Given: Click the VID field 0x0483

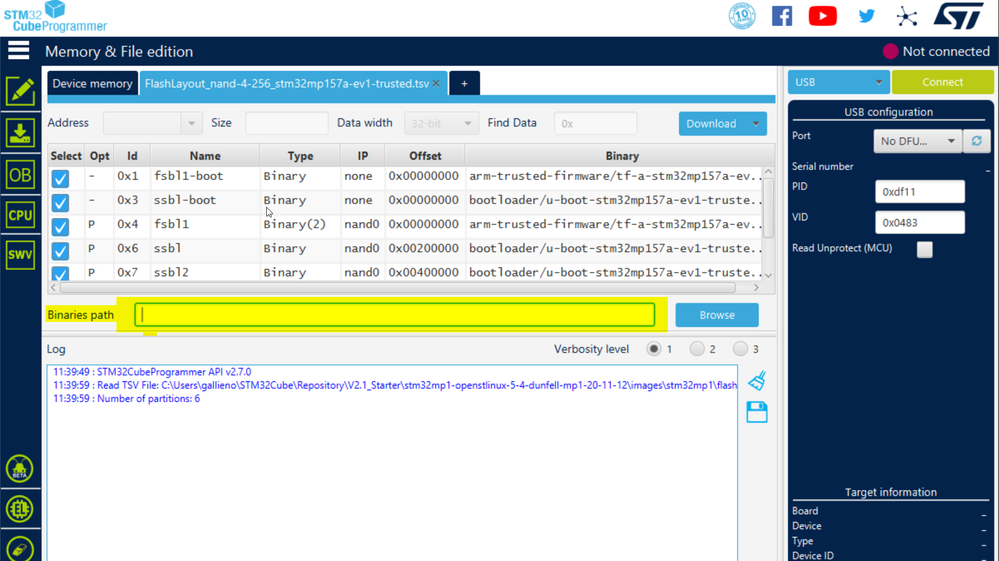Looking at the screenshot, I should coord(920,222).
